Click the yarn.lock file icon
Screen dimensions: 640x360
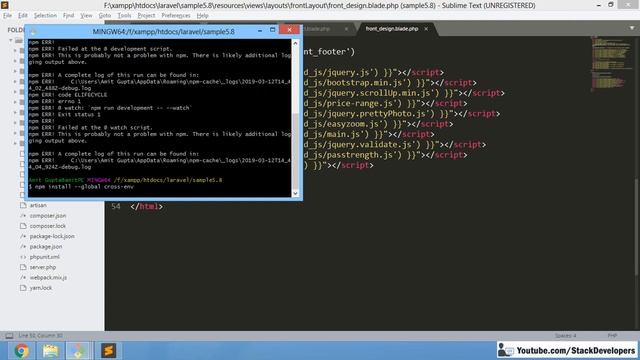(23, 288)
